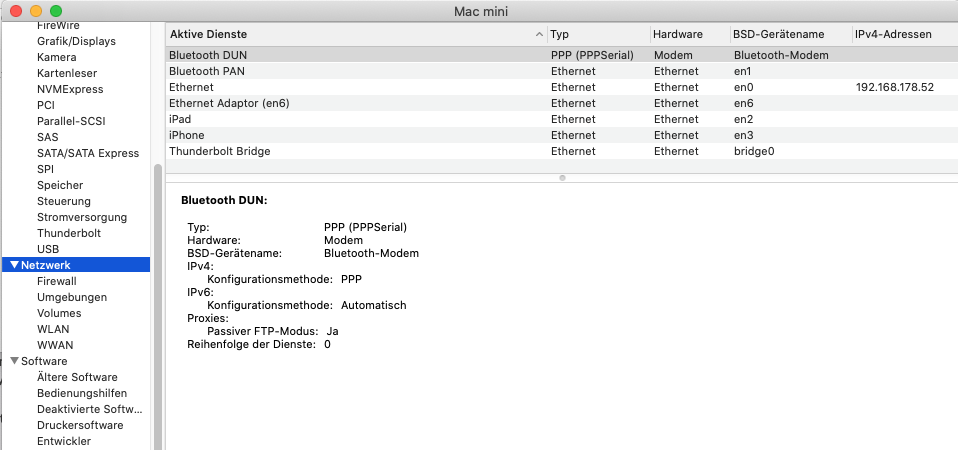Click the sidebar vertical scrollbar
Screen dimensions: 958x450
tap(156, 300)
